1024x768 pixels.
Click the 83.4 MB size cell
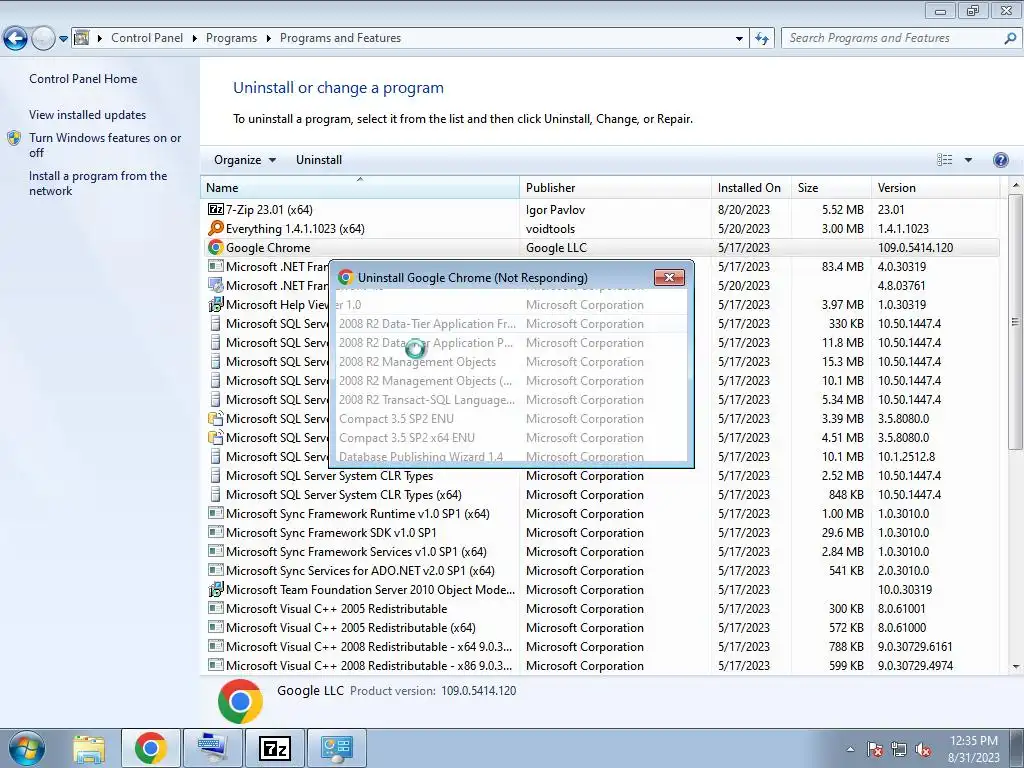(x=842, y=266)
